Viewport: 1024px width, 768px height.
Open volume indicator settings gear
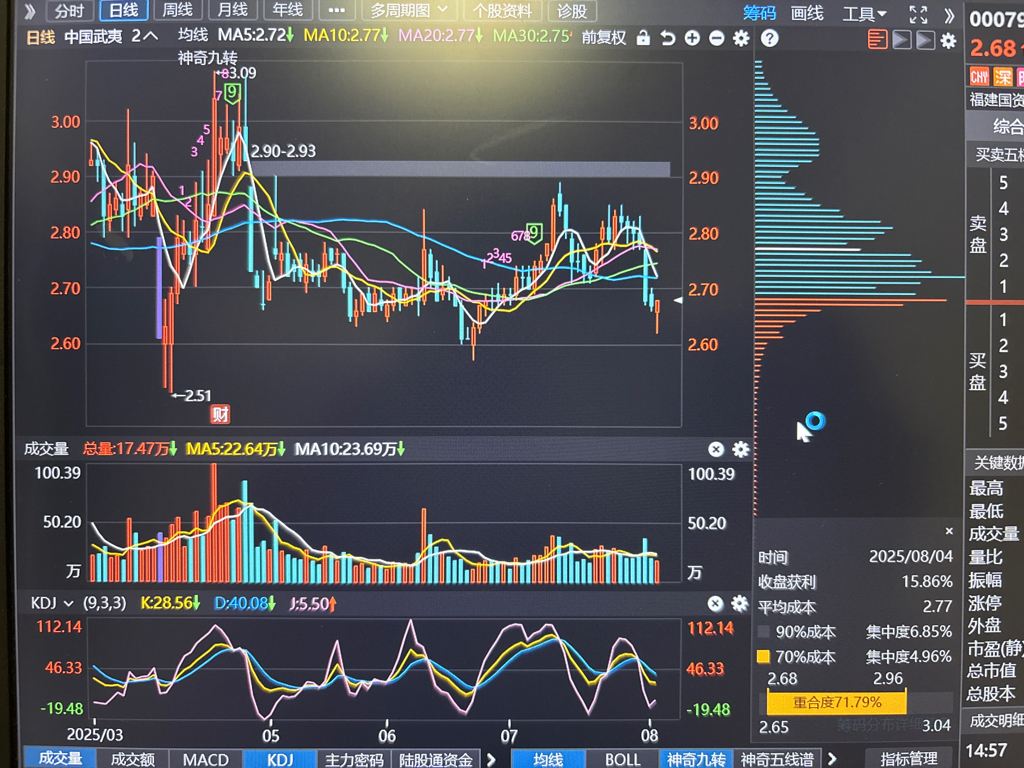point(741,449)
